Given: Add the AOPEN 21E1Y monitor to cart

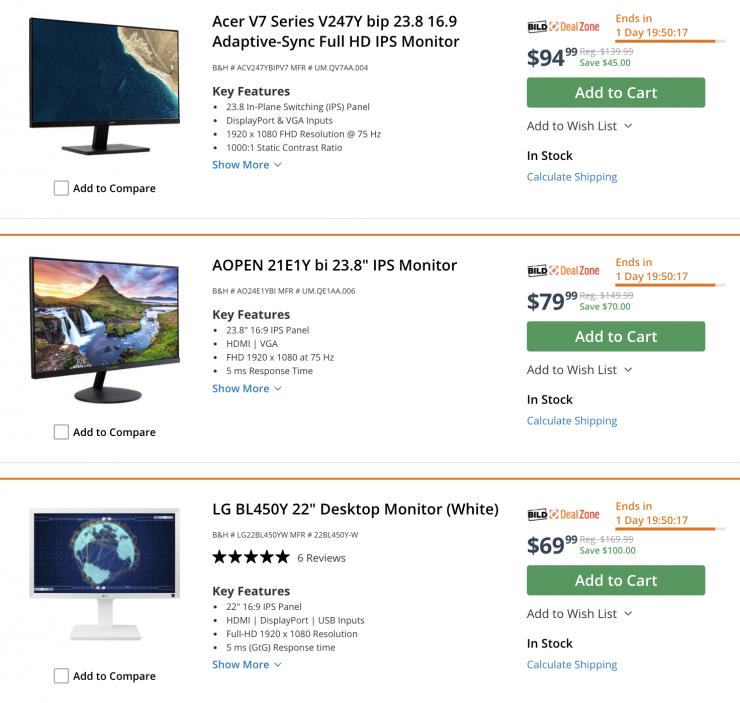Looking at the screenshot, I should [x=616, y=337].
